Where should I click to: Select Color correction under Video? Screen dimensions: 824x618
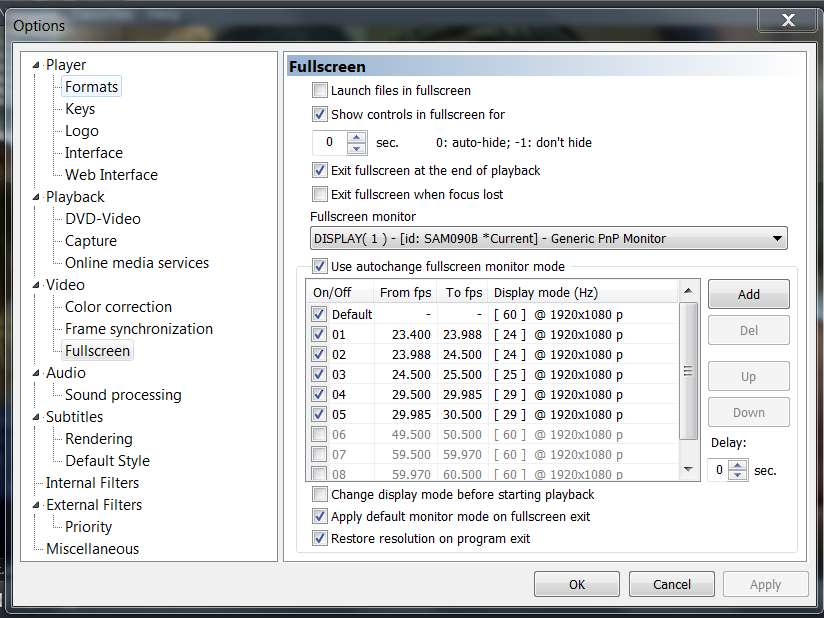click(x=118, y=307)
